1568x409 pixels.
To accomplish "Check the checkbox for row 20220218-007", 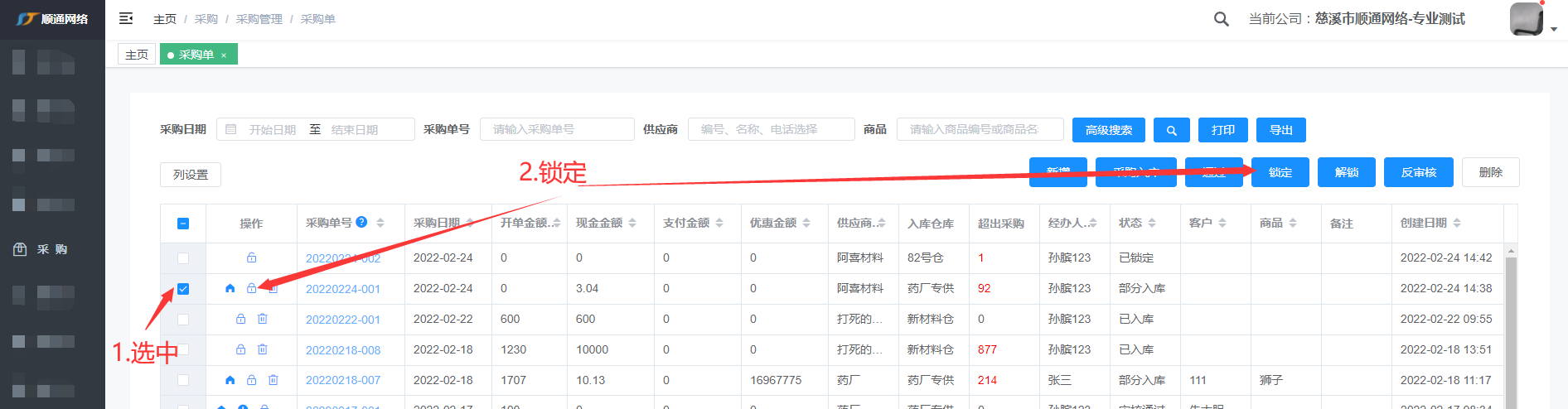I will tap(183, 380).
